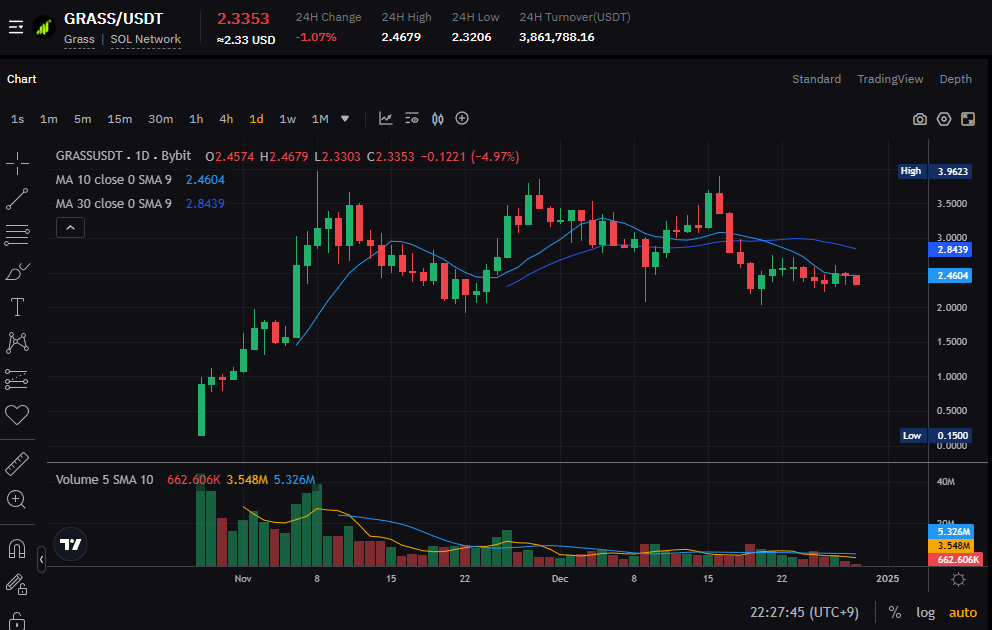Take a chart snapshot with camera
The width and height of the screenshot is (992, 630).
click(x=920, y=119)
